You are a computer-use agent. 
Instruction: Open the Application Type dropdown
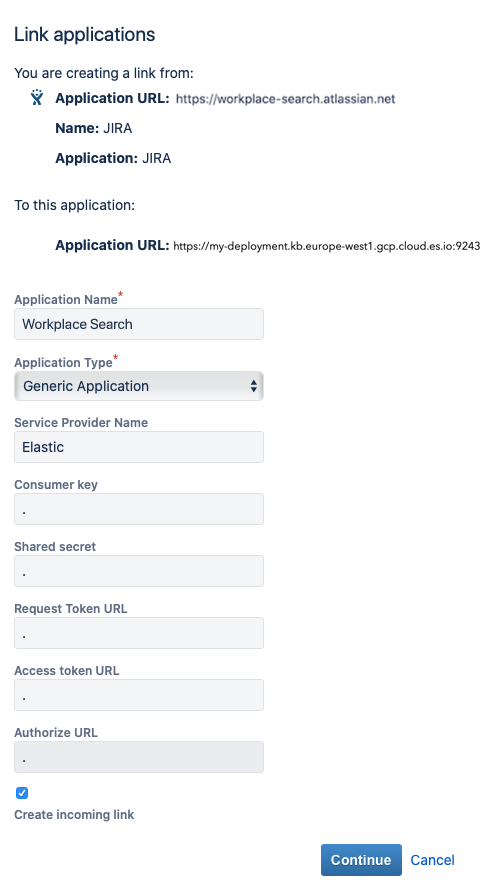pyautogui.click(x=139, y=386)
